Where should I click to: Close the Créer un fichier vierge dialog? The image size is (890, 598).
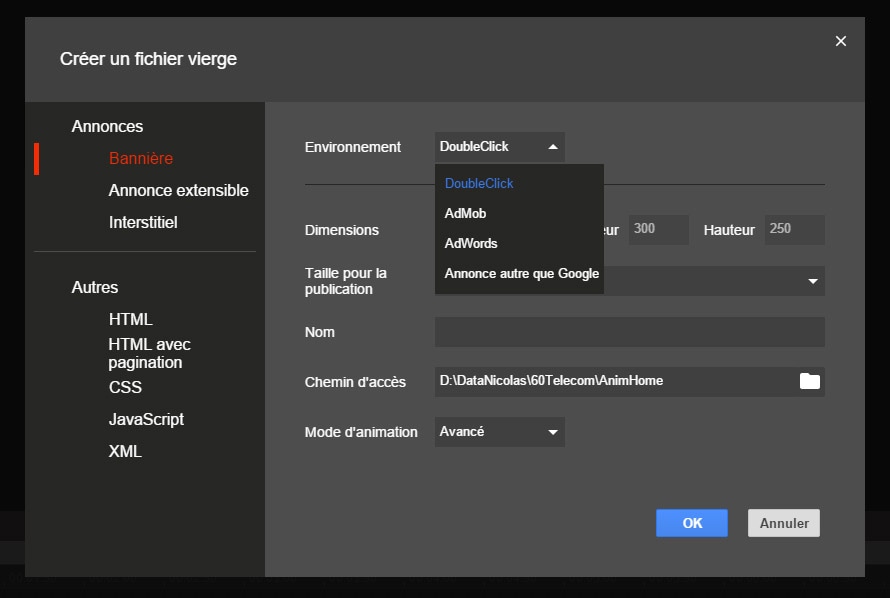pyautogui.click(x=841, y=41)
